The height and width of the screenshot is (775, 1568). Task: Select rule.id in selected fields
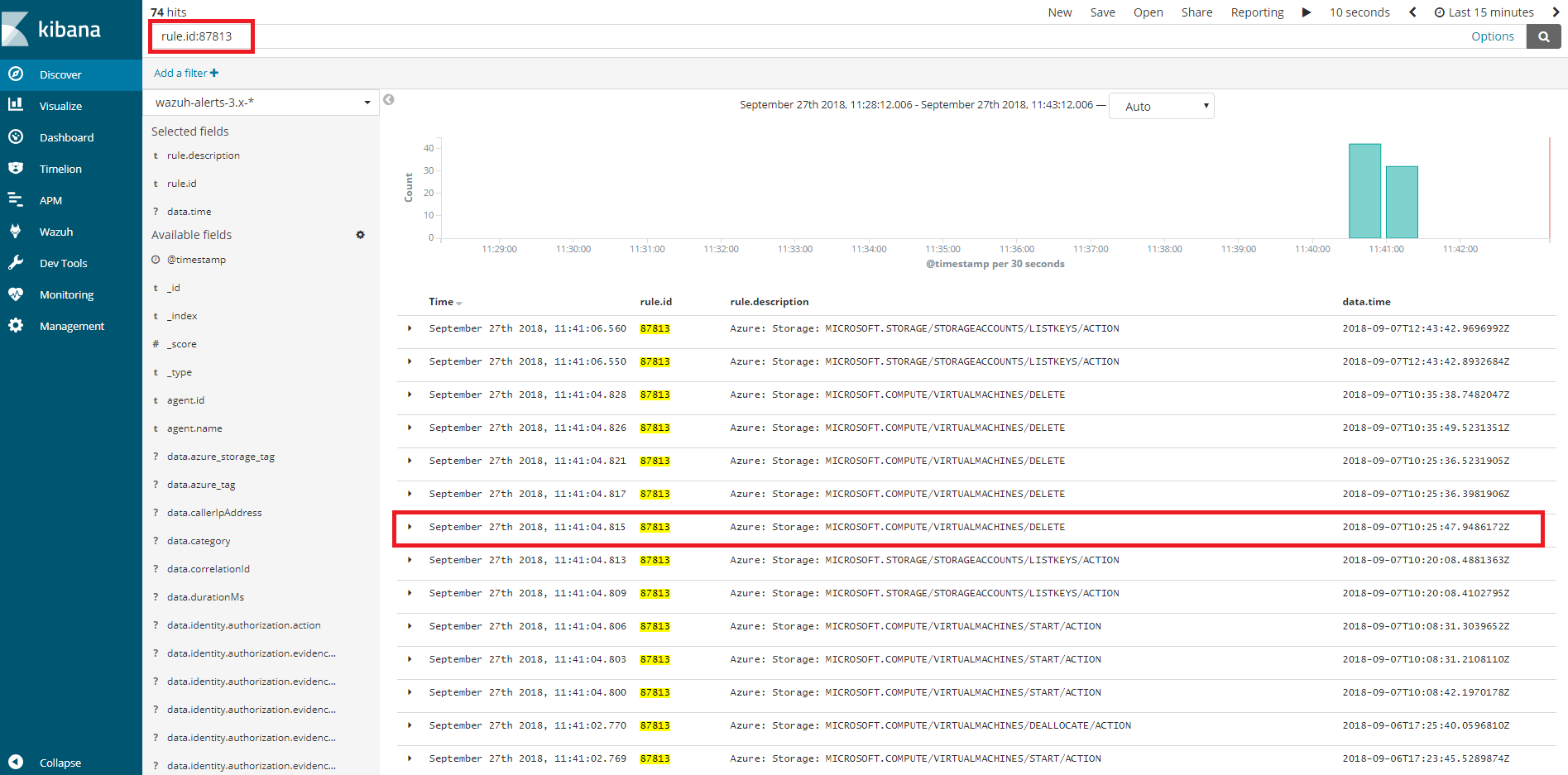pyautogui.click(x=182, y=184)
